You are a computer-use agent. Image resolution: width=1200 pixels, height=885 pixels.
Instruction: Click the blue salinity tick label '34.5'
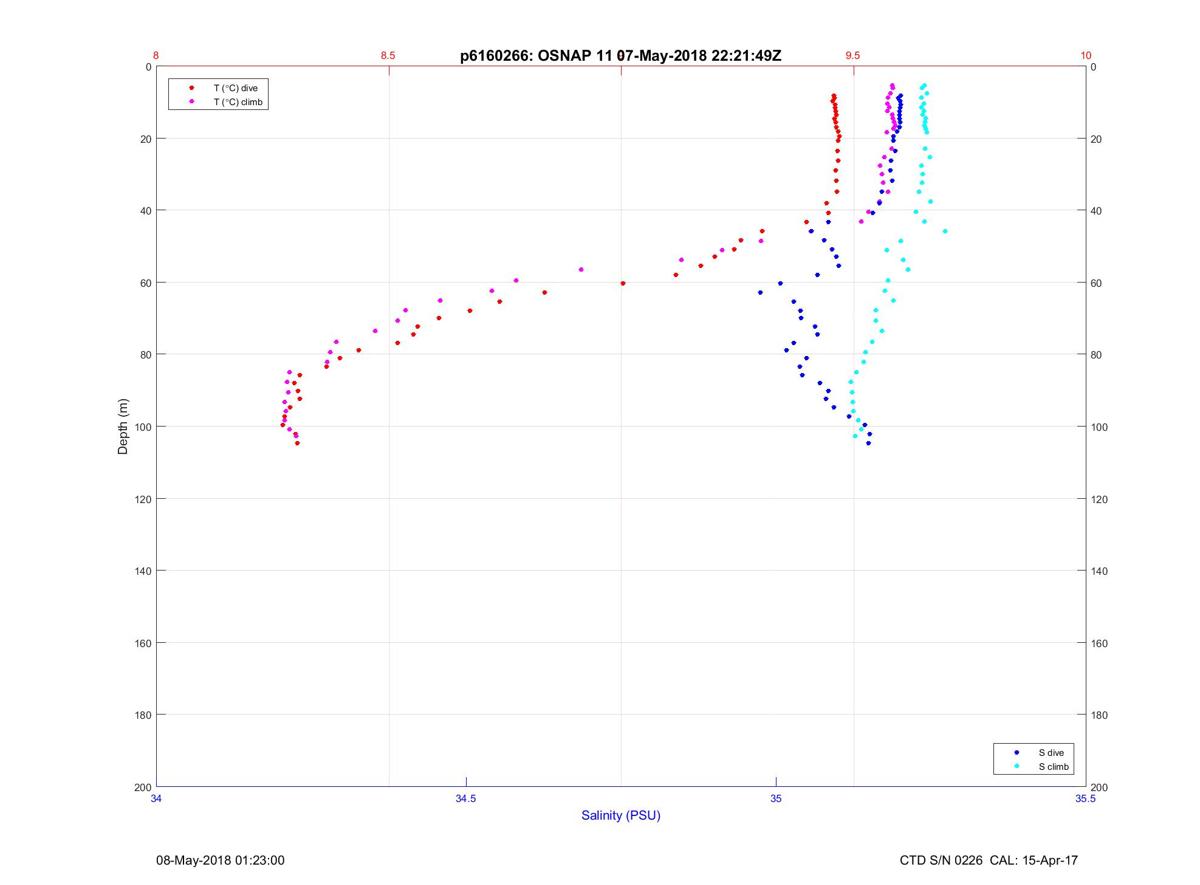coord(466,798)
